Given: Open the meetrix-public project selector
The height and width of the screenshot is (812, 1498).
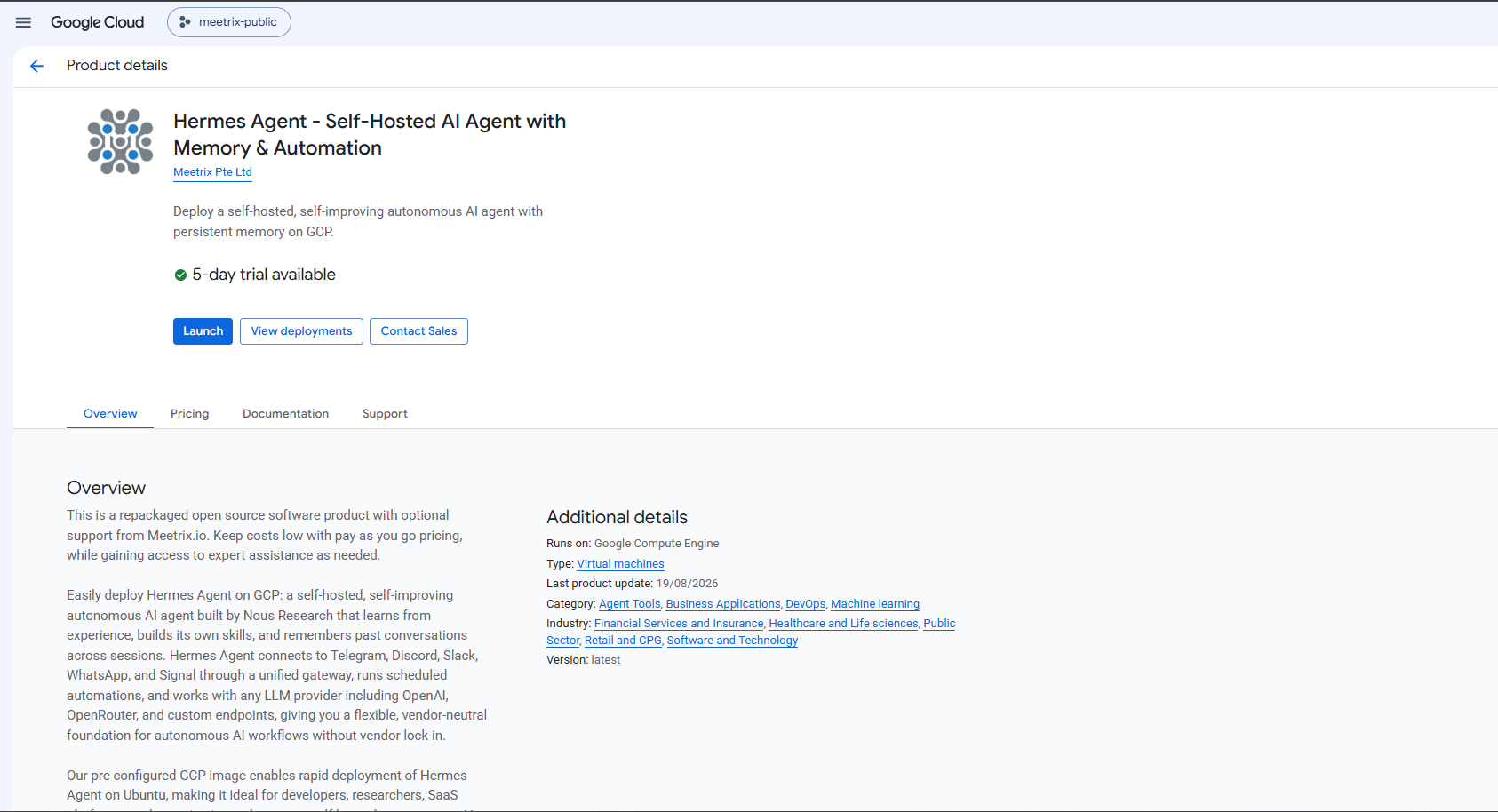Looking at the screenshot, I should [x=229, y=22].
